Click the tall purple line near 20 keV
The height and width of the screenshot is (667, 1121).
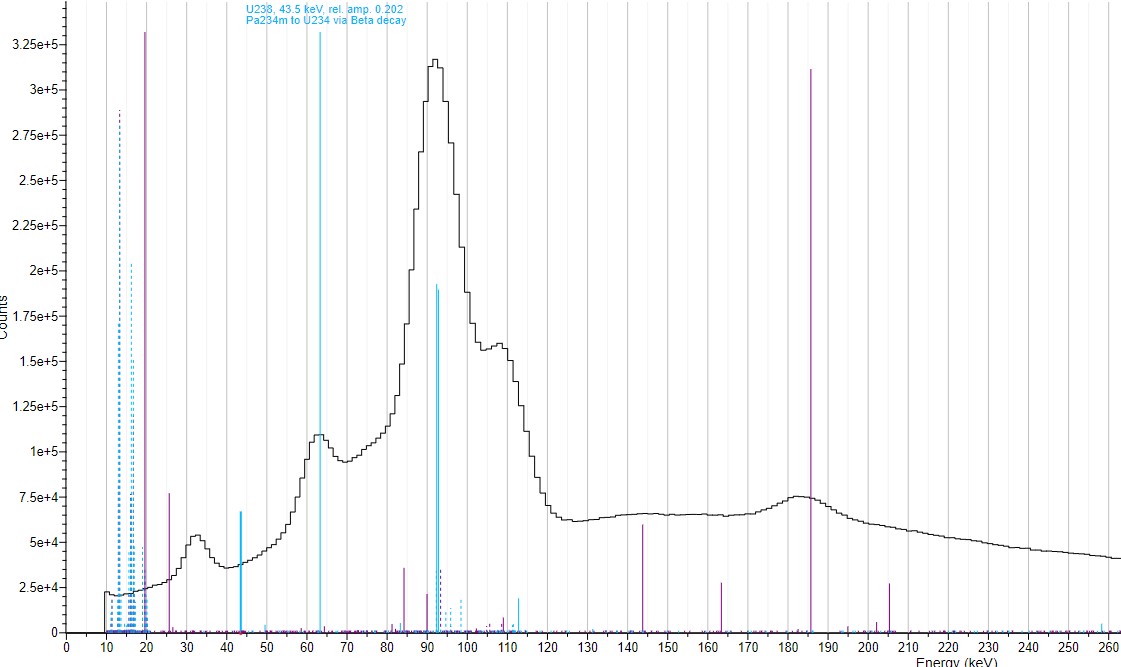pyautogui.click(x=145, y=330)
